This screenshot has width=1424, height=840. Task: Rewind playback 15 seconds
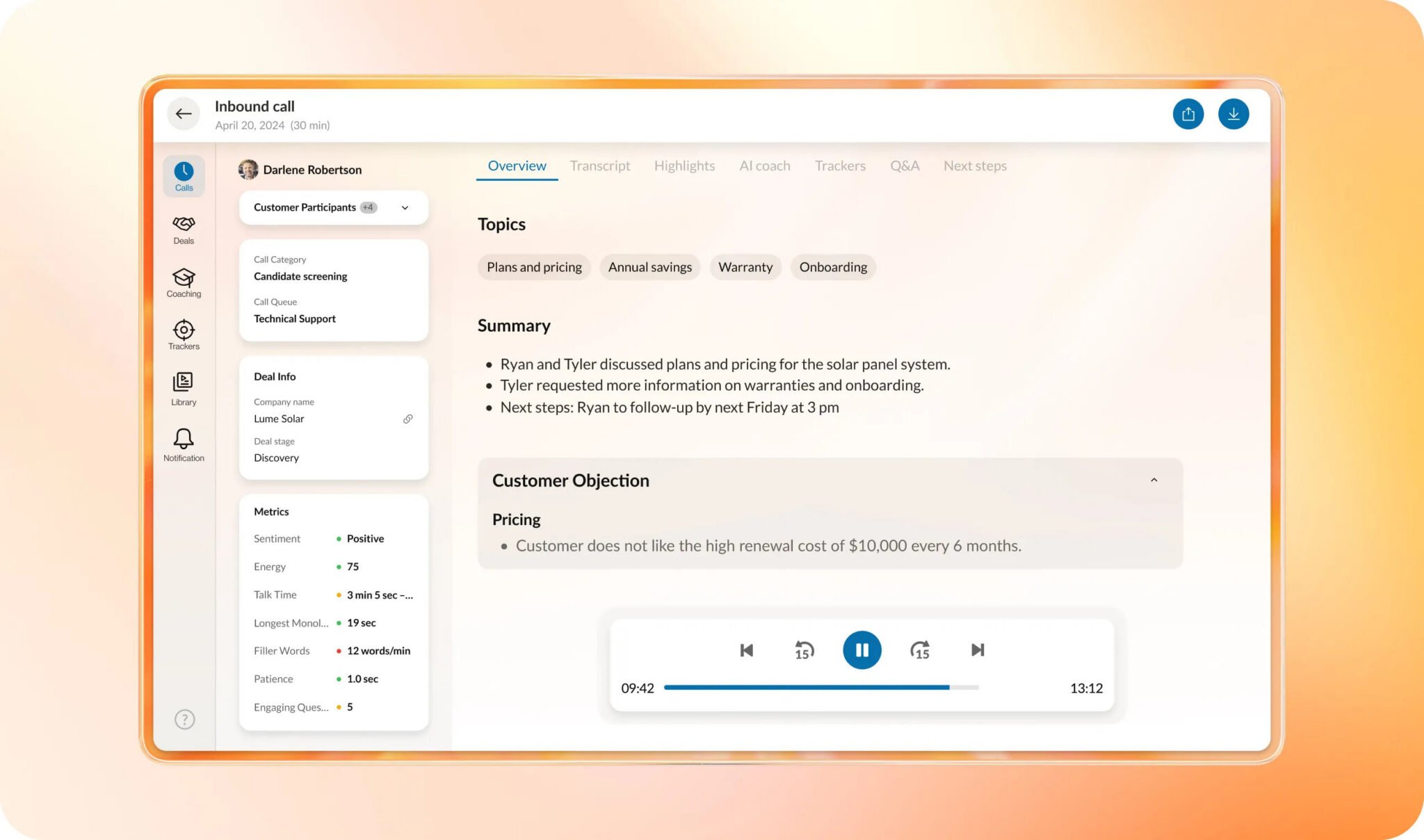click(804, 649)
